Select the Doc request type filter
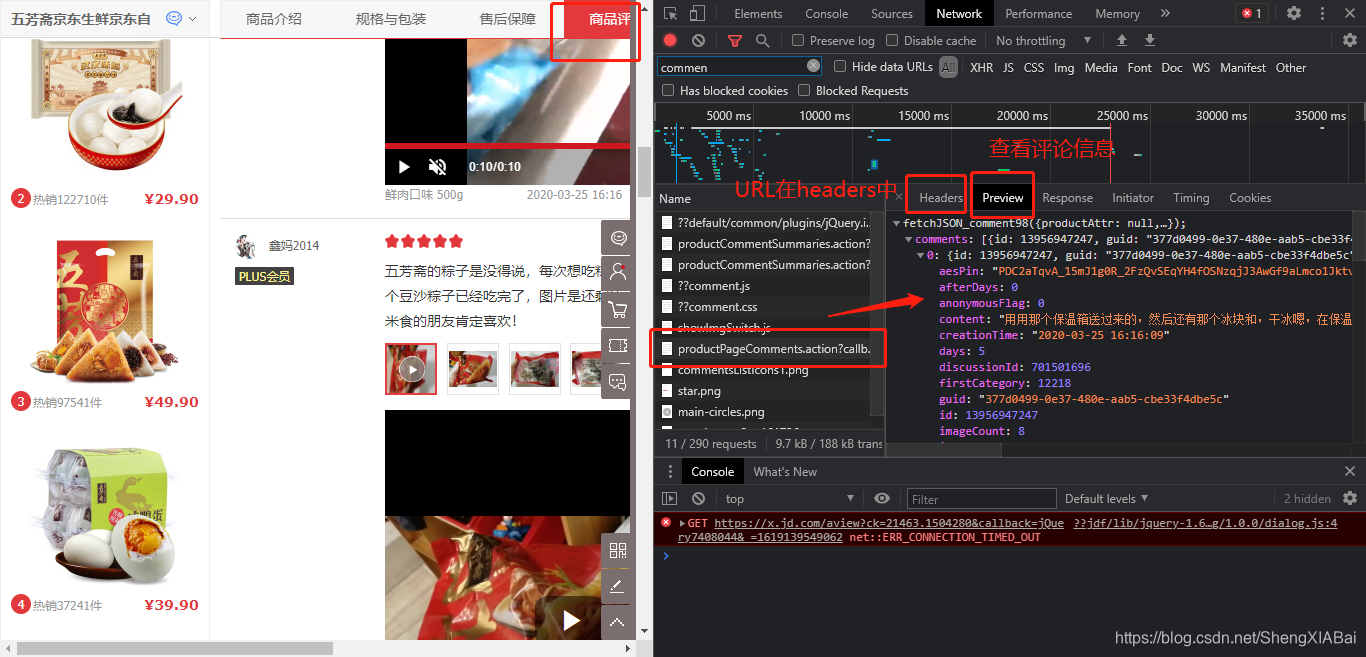 pos(1172,67)
